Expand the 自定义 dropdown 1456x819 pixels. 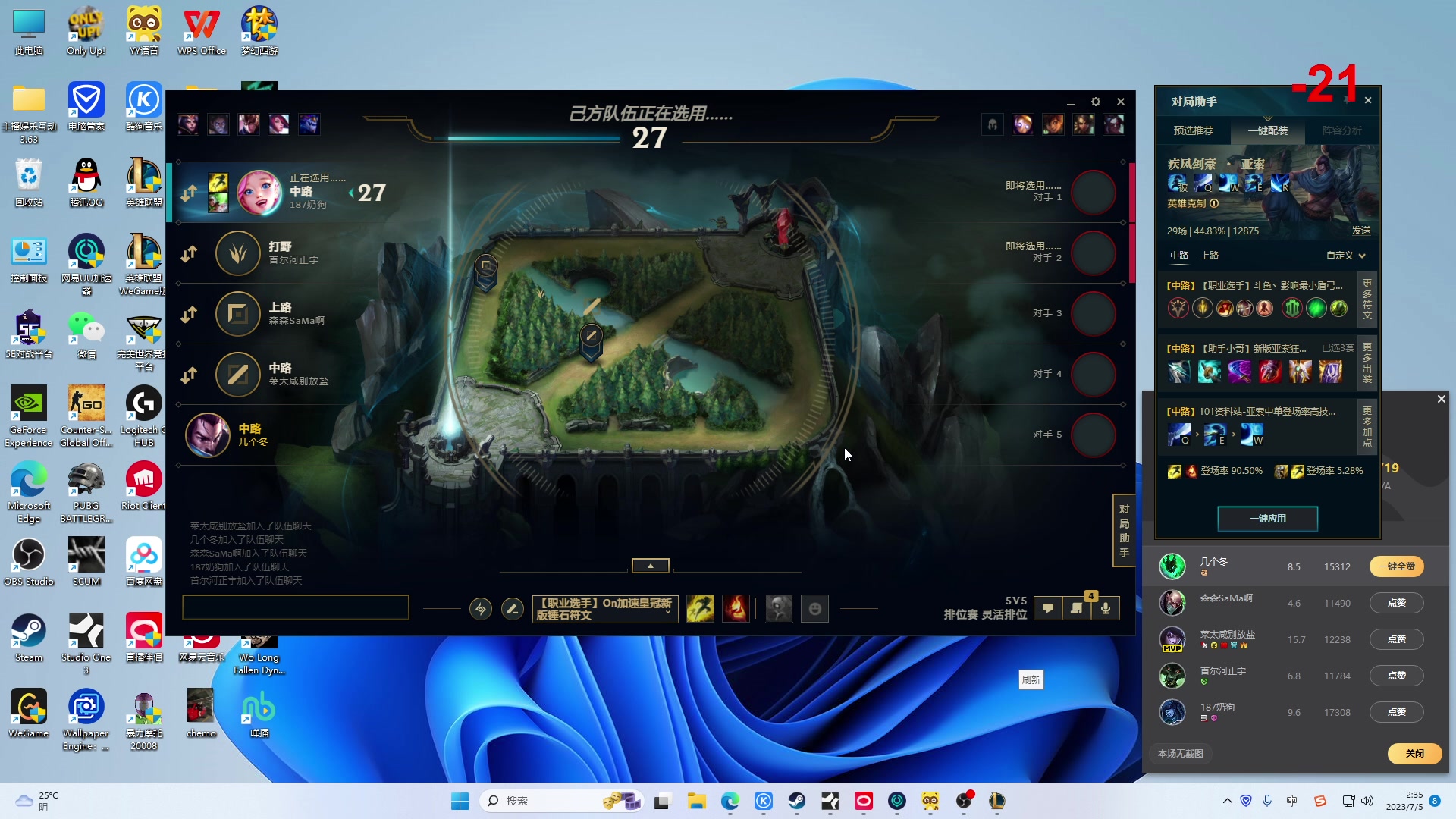[1346, 256]
